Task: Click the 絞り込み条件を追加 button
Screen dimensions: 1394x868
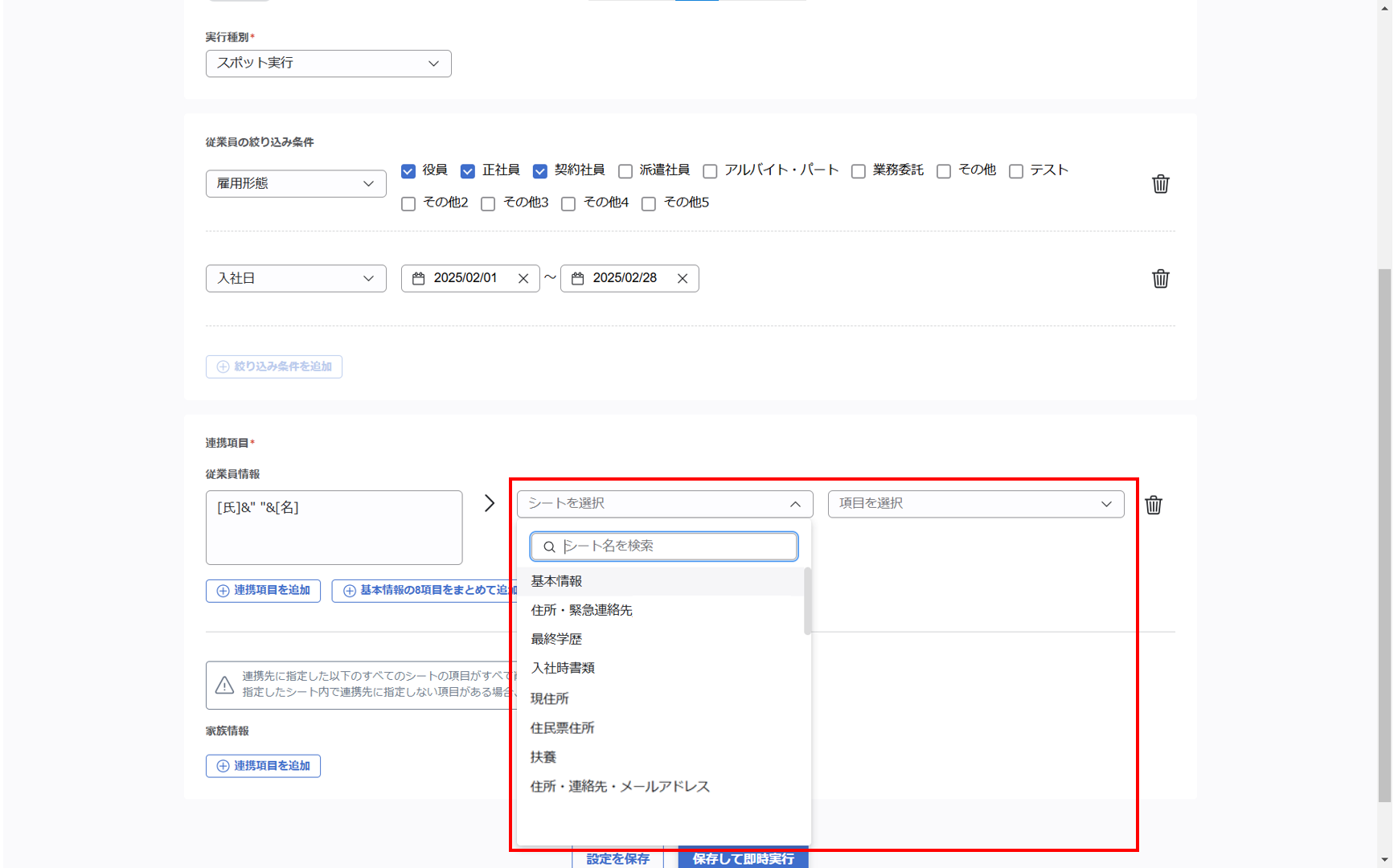Action: [274, 366]
